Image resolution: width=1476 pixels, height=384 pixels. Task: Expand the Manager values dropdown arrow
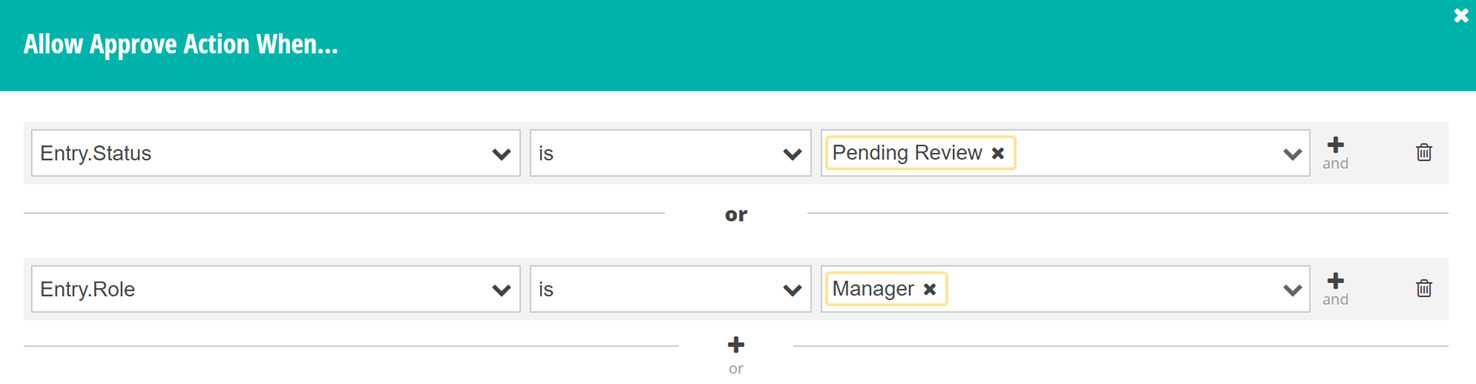click(x=1292, y=290)
